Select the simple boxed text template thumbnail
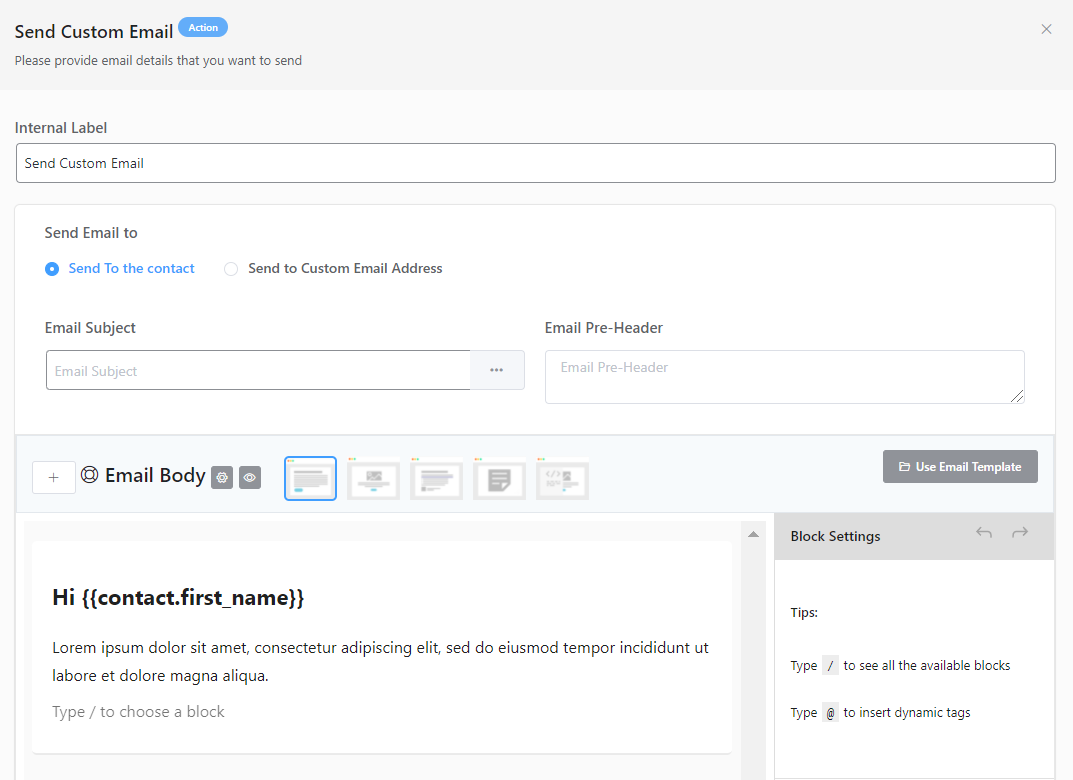Screen dimensions: 1073x780 tap(310, 478)
